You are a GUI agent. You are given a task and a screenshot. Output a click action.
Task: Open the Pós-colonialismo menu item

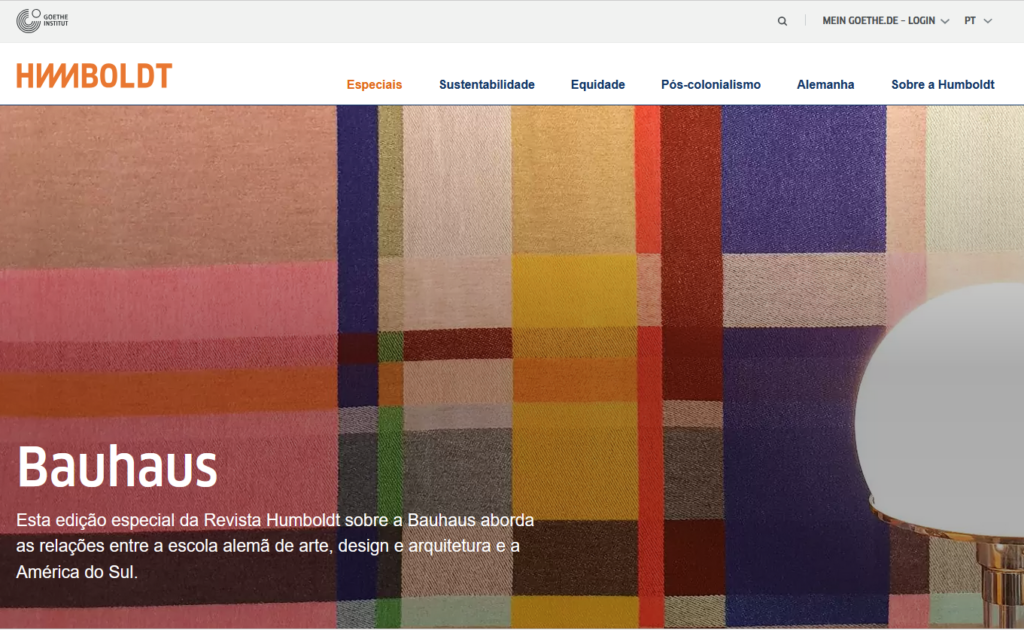(x=711, y=84)
